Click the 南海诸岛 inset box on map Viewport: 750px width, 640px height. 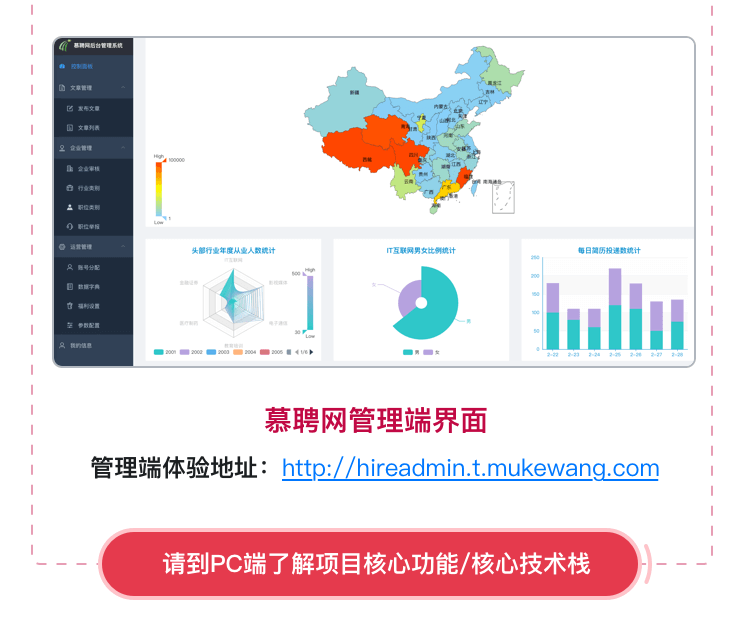click(x=503, y=197)
